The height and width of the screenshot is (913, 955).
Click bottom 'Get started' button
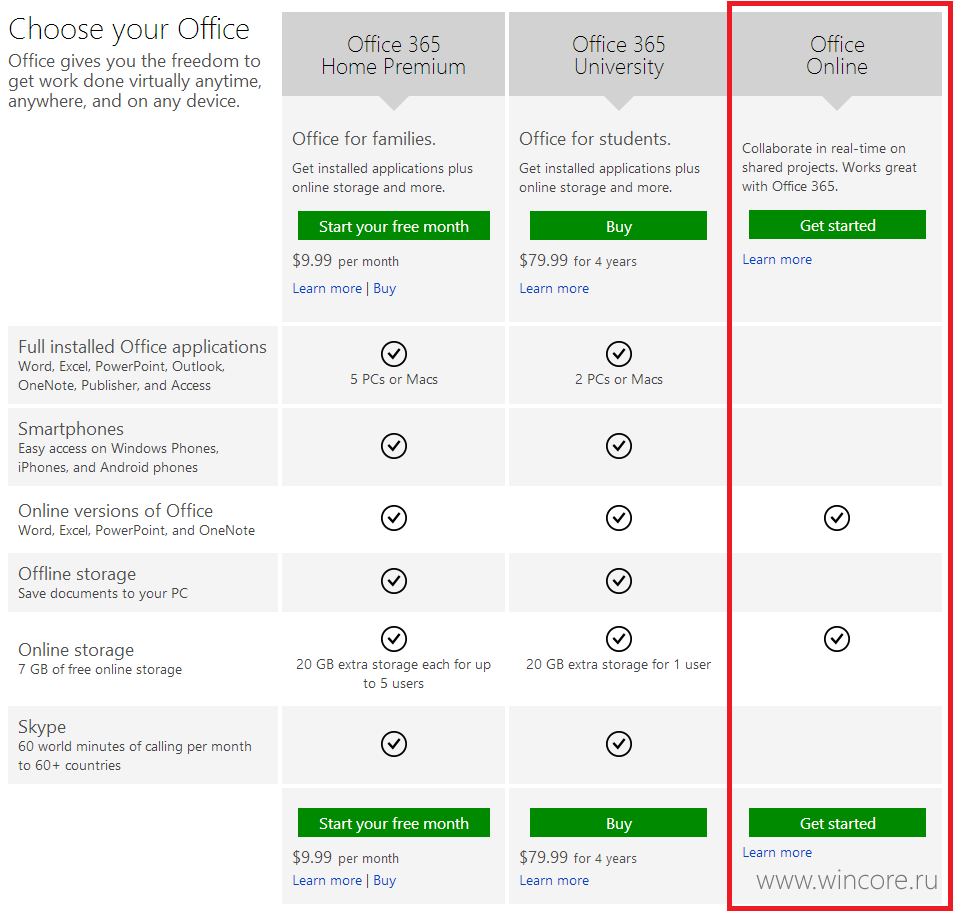coord(837,823)
